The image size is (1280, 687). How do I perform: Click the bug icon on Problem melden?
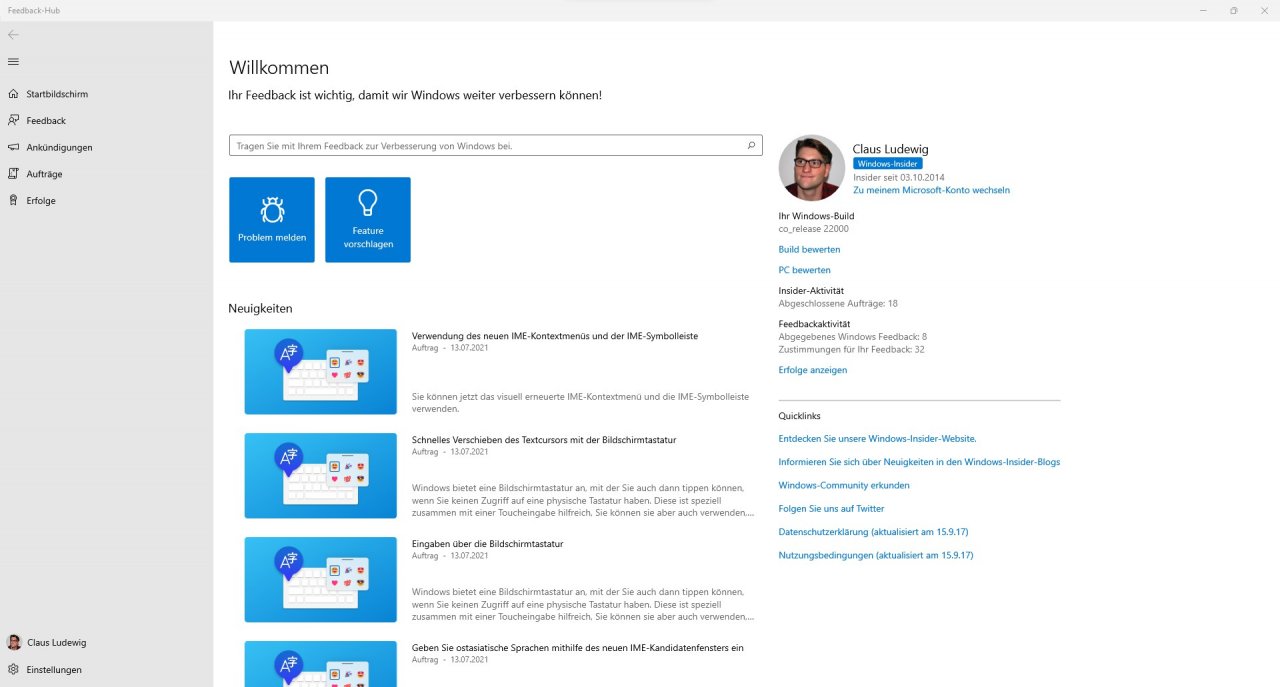[272, 209]
